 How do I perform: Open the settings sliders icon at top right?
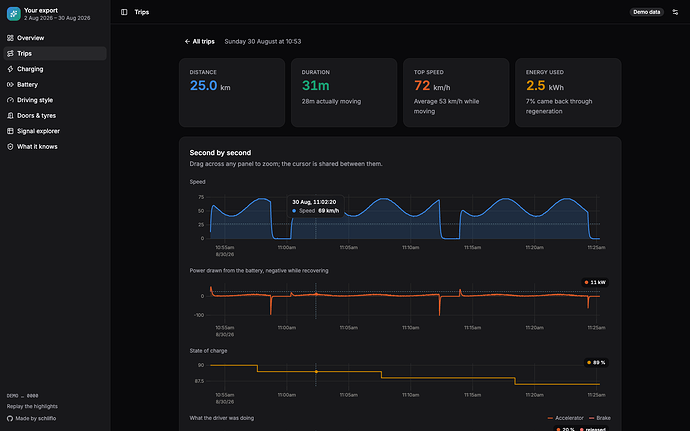pyautogui.click(x=675, y=12)
